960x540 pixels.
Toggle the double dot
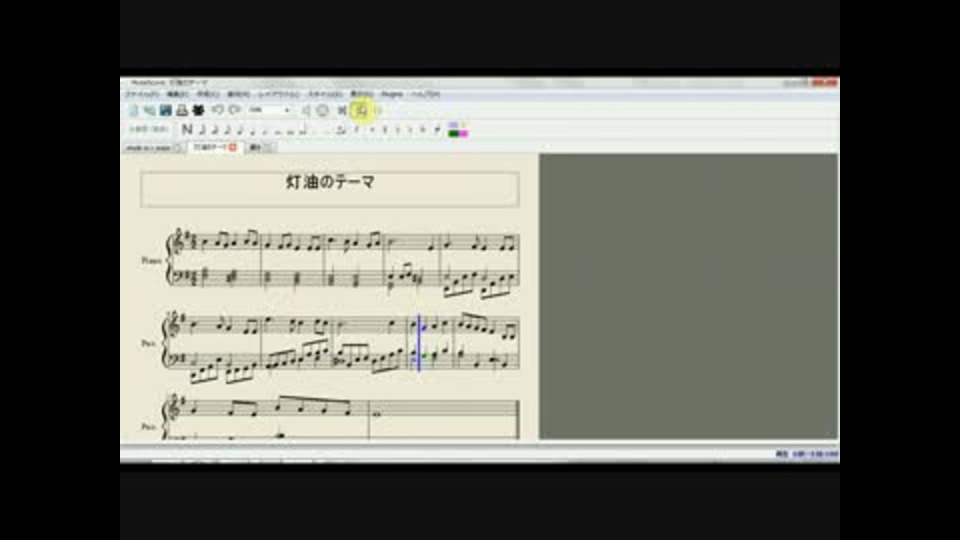click(326, 130)
